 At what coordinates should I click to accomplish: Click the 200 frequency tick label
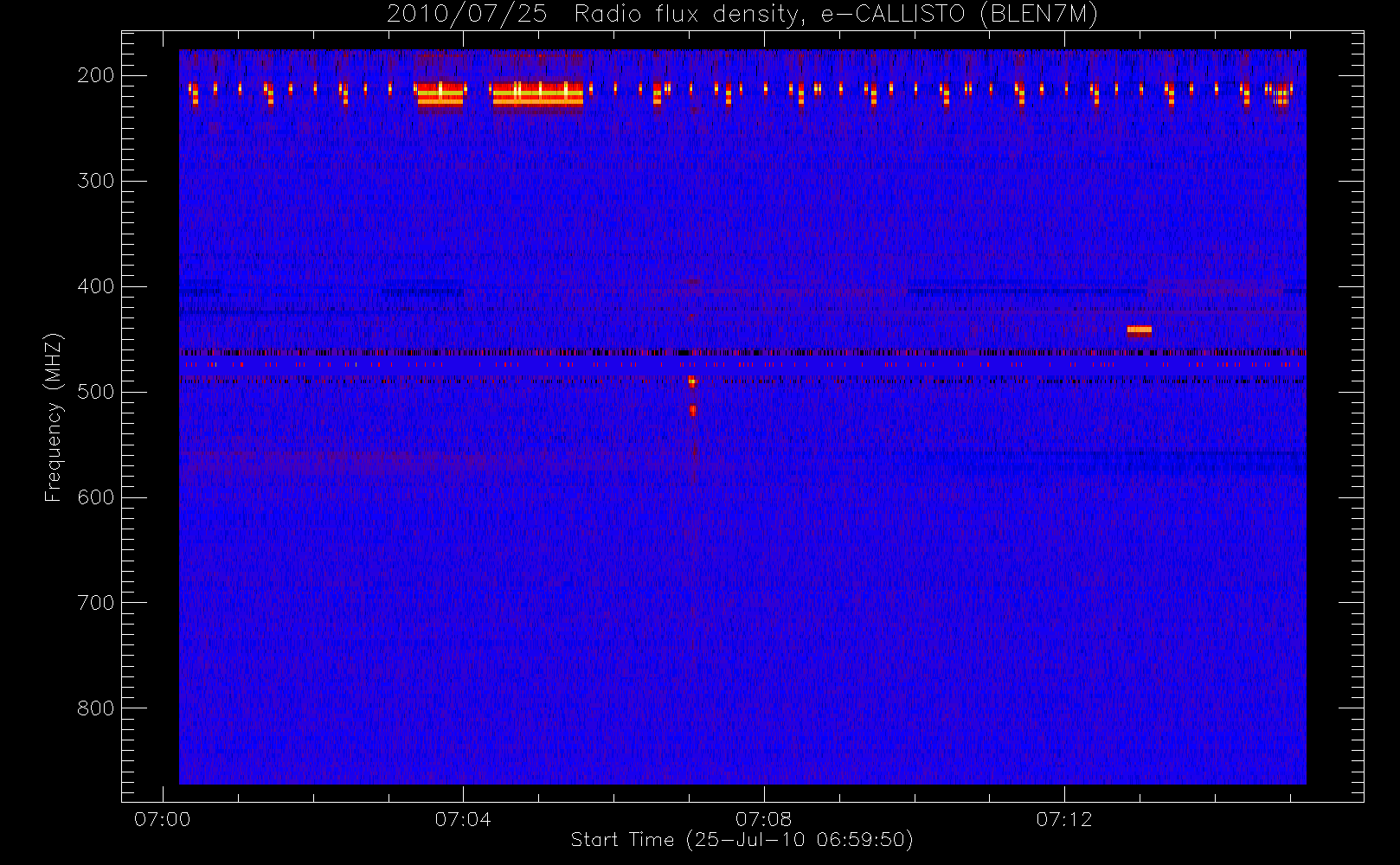click(x=96, y=75)
